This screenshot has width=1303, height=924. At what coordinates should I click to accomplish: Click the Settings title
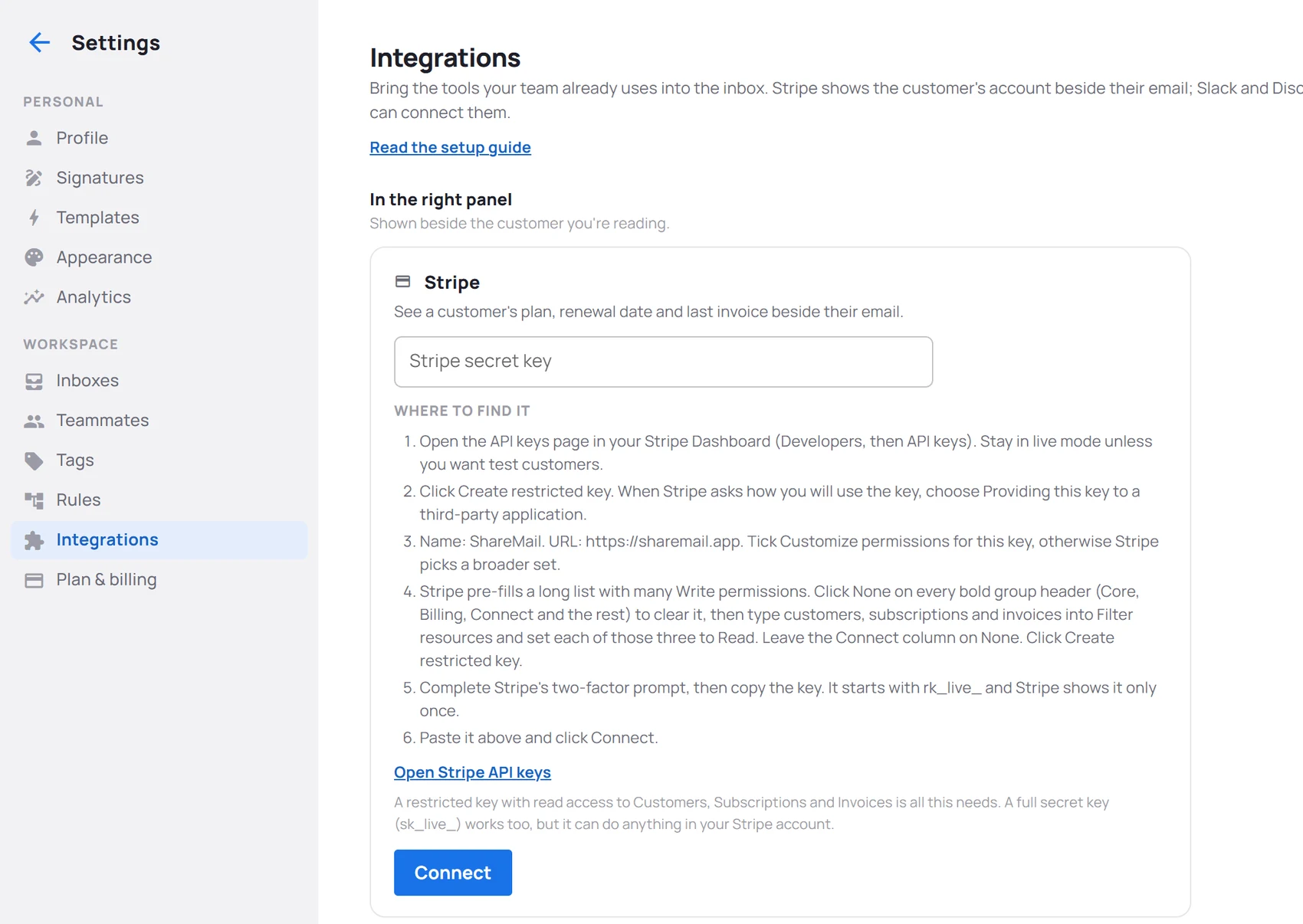[116, 43]
